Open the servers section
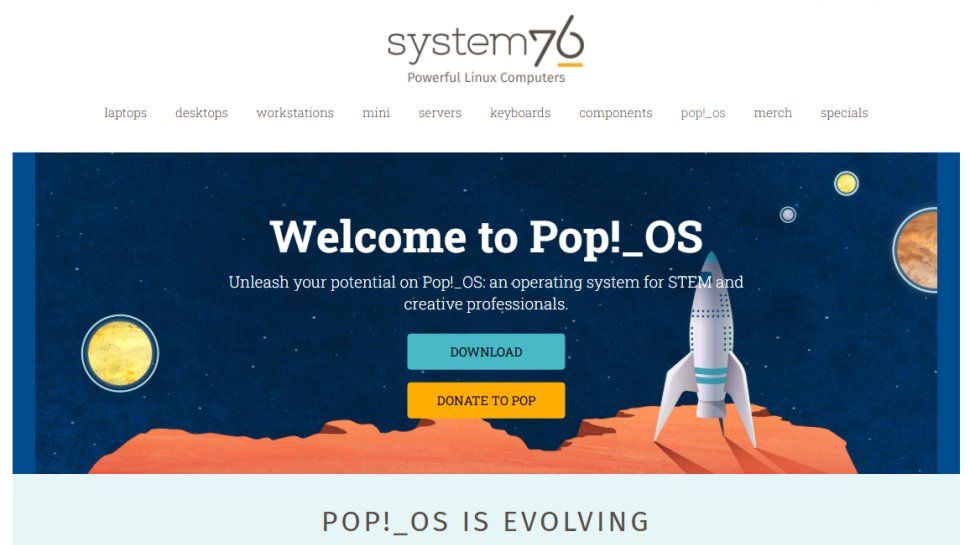 click(x=440, y=113)
